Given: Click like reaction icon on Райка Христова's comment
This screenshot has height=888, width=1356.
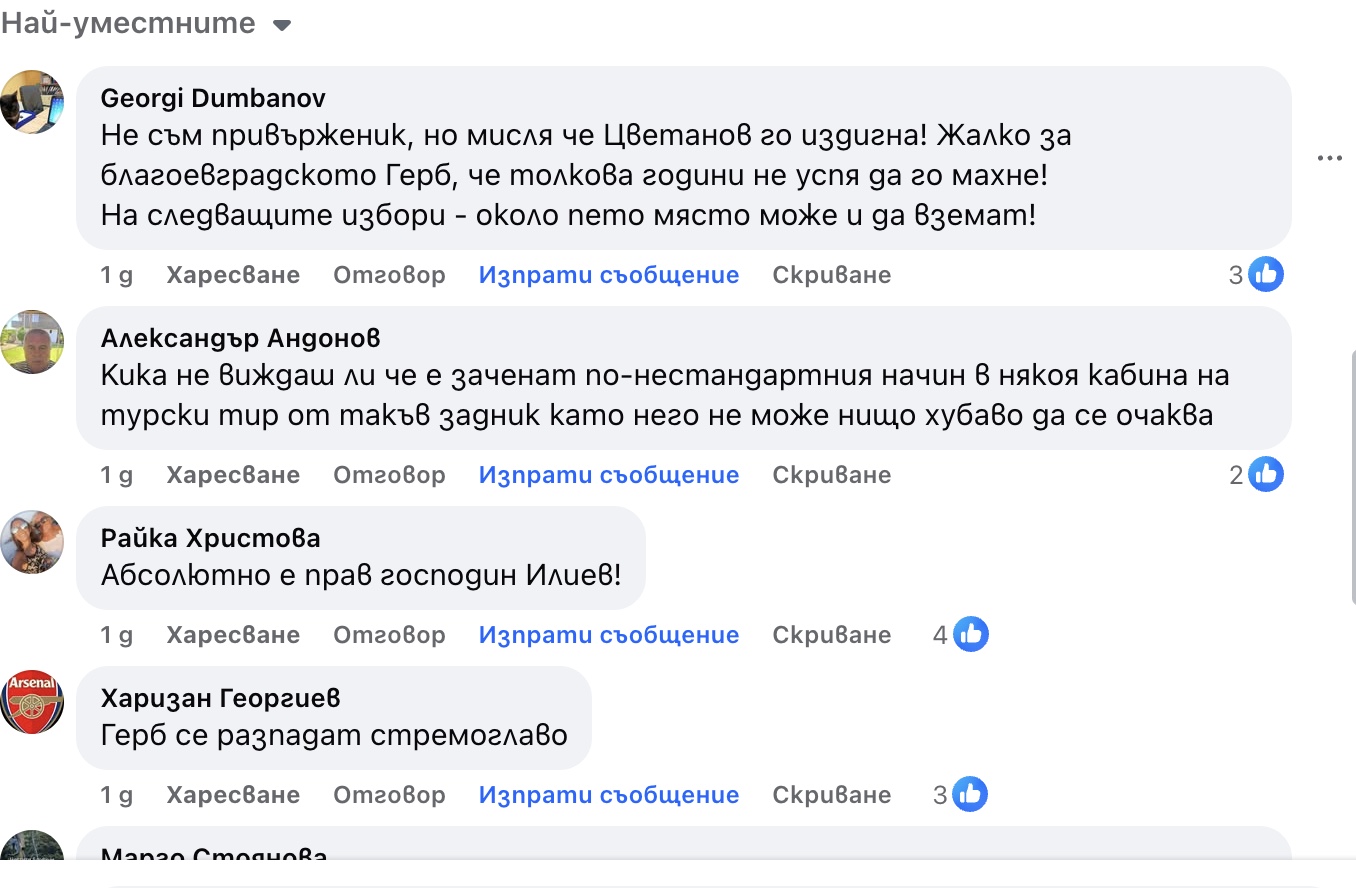Looking at the screenshot, I should [970, 634].
